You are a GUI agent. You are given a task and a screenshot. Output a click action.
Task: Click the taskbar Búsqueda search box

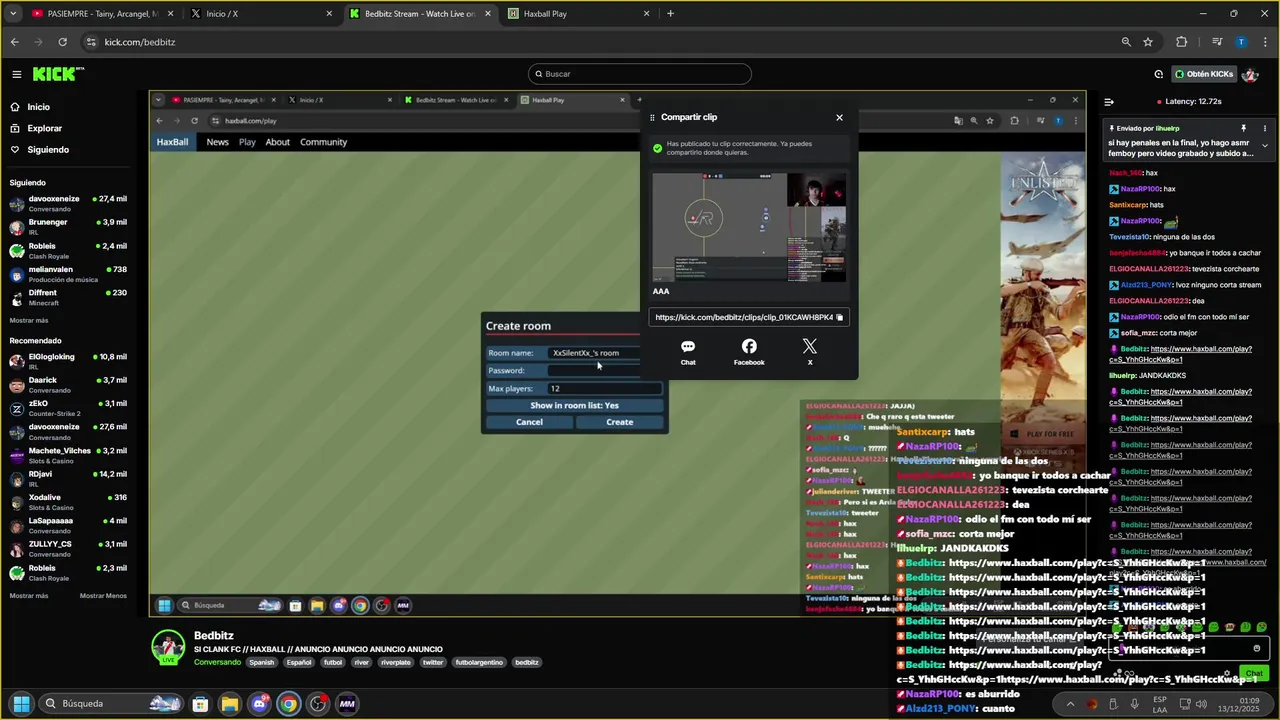click(111, 704)
